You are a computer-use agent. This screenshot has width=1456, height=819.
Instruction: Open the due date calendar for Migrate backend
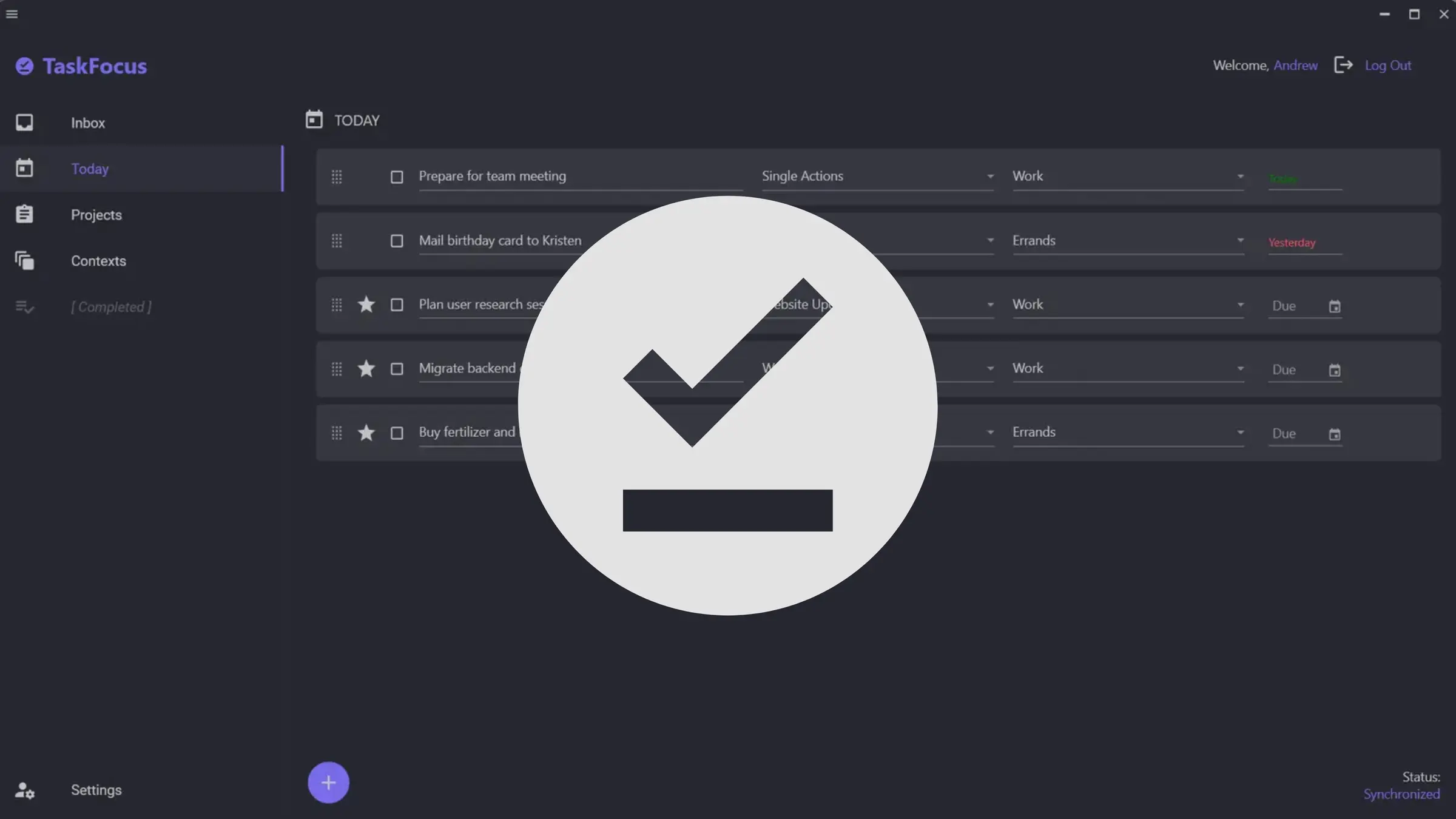point(1335,369)
